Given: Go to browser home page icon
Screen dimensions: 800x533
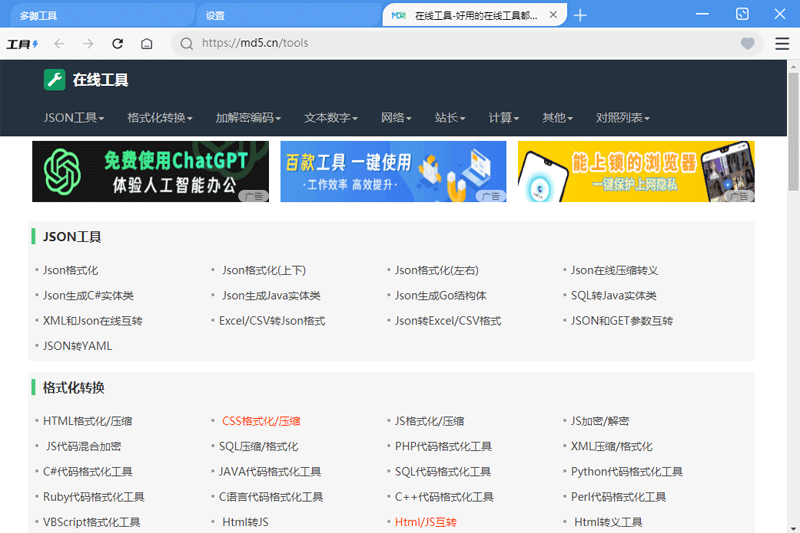Looking at the screenshot, I should tap(146, 44).
